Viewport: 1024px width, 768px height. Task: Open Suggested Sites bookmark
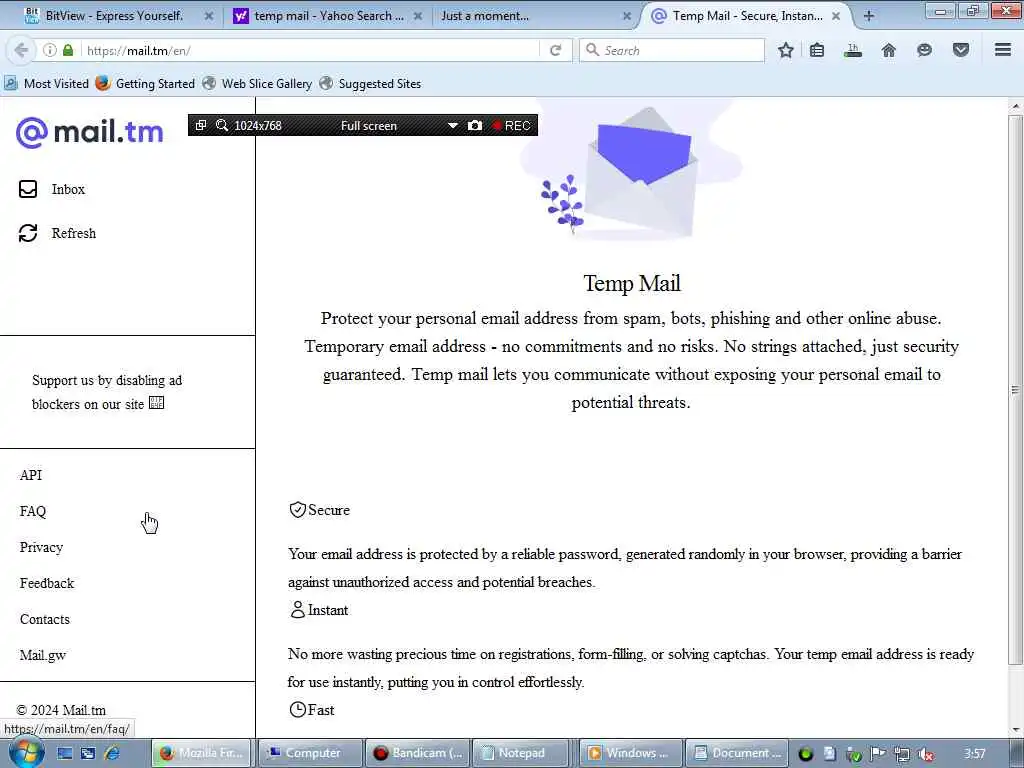tap(370, 84)
